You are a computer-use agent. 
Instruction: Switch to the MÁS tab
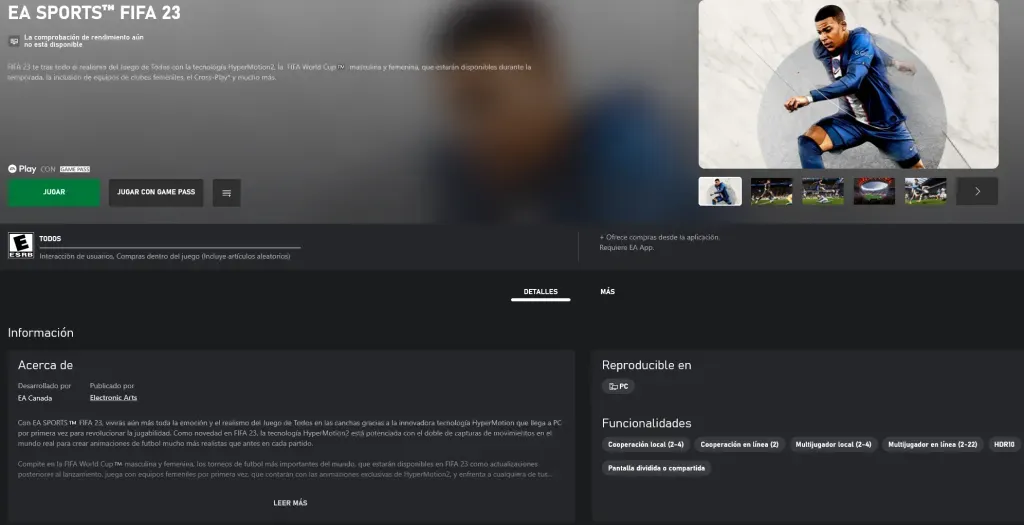(607, 292)
